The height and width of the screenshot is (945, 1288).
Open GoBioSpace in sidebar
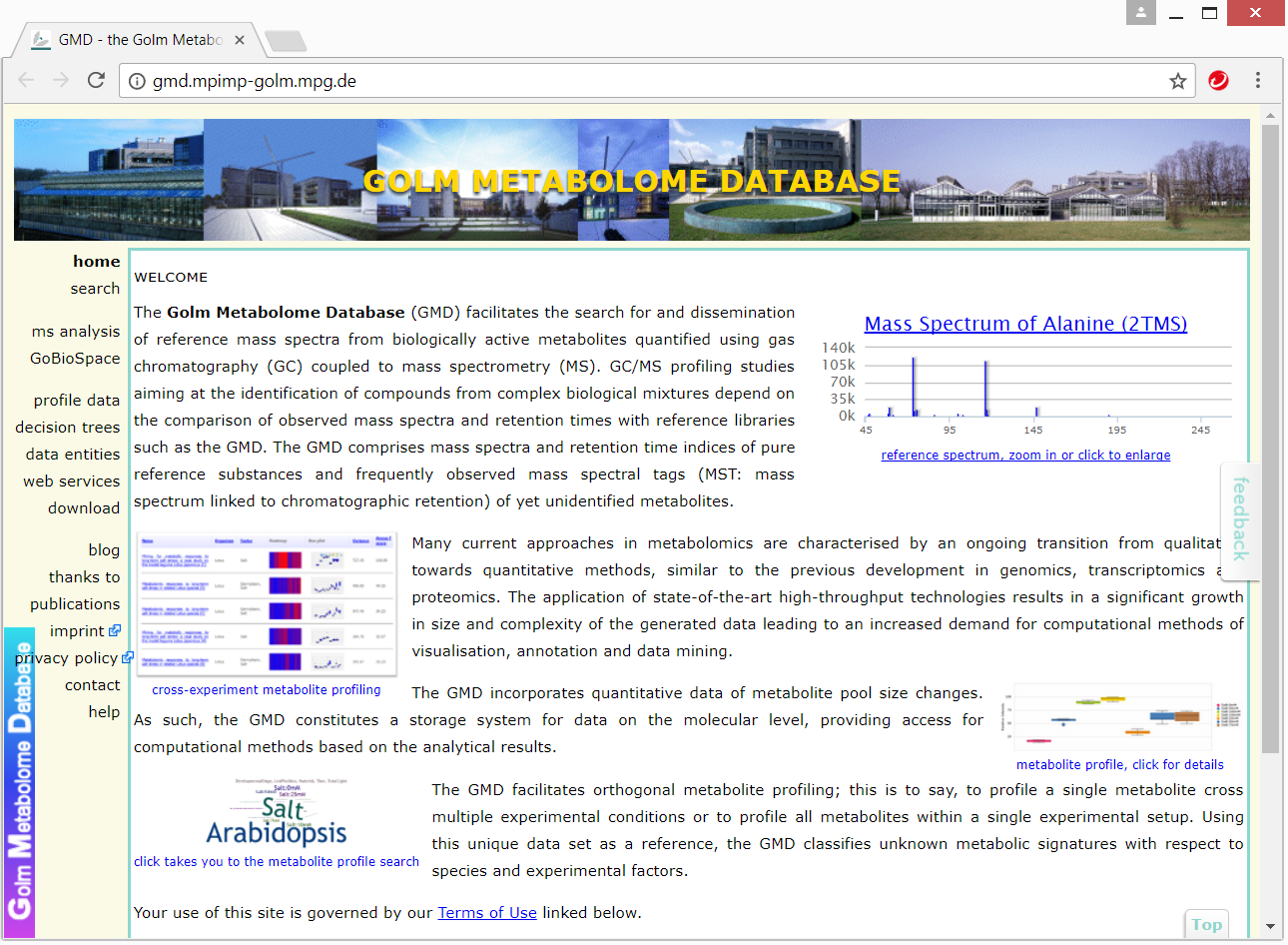[x=75, y=359]
